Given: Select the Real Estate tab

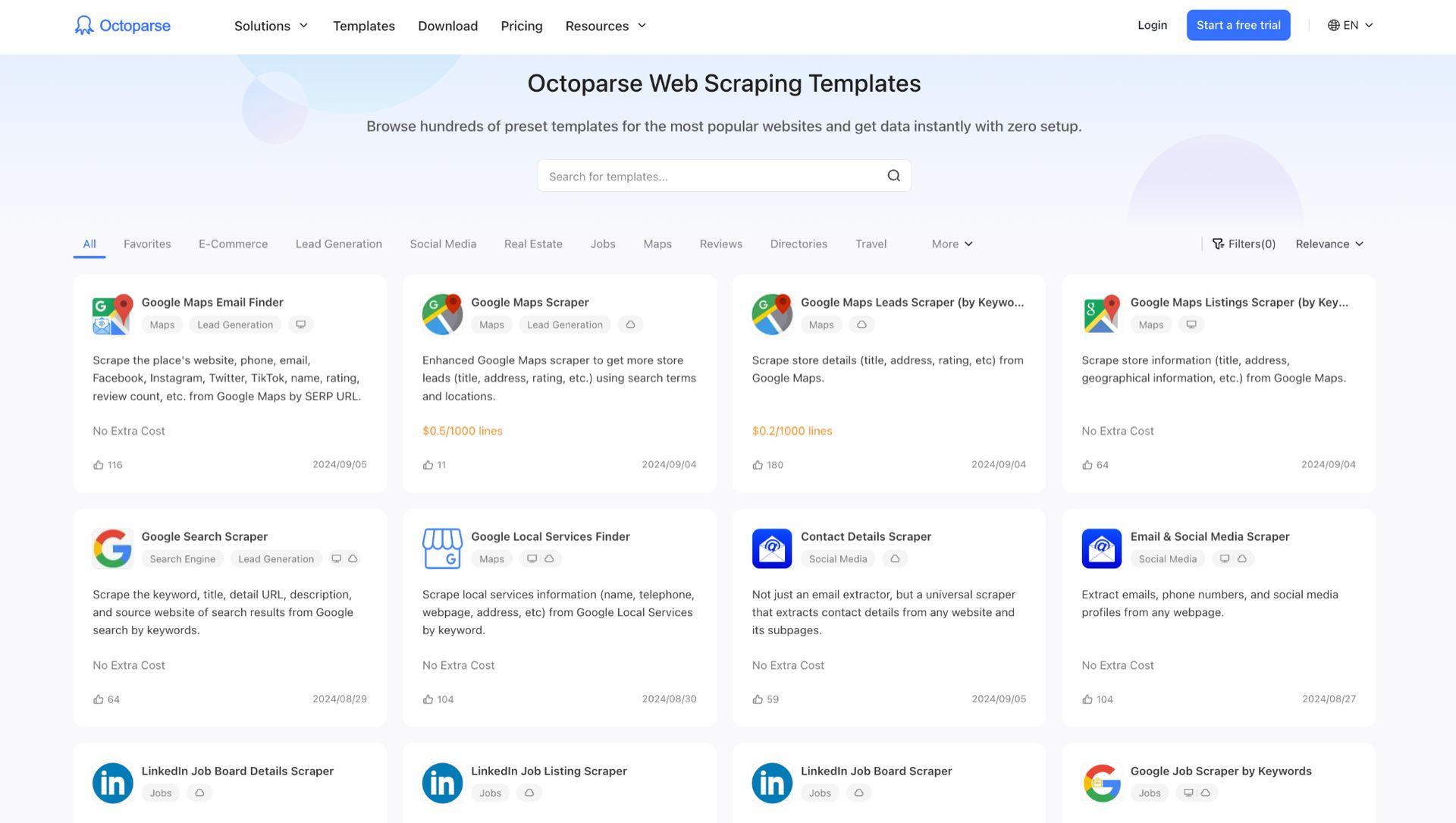Looking at the screenshot, I should 533,244.
